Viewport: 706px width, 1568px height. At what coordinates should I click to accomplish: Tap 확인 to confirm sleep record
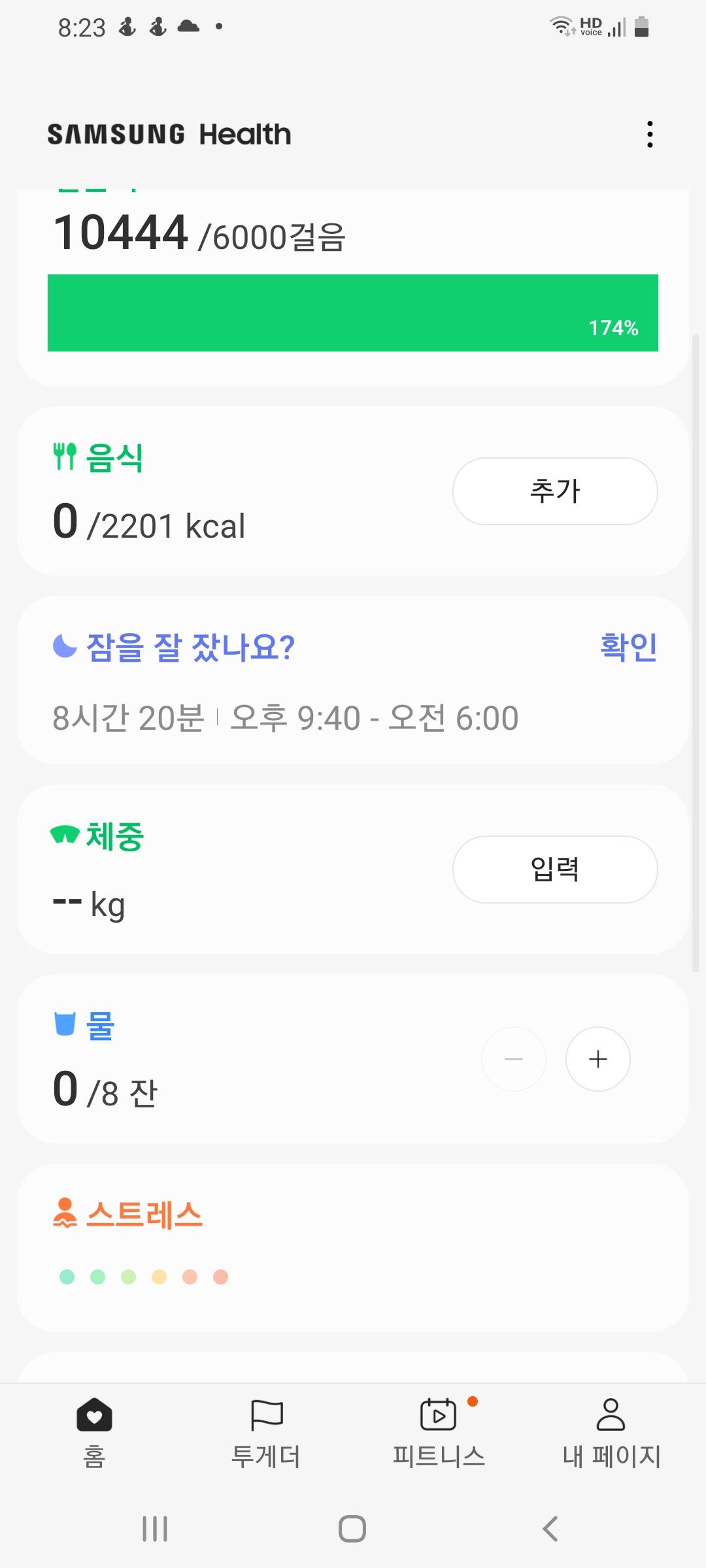tap(628, 647)
